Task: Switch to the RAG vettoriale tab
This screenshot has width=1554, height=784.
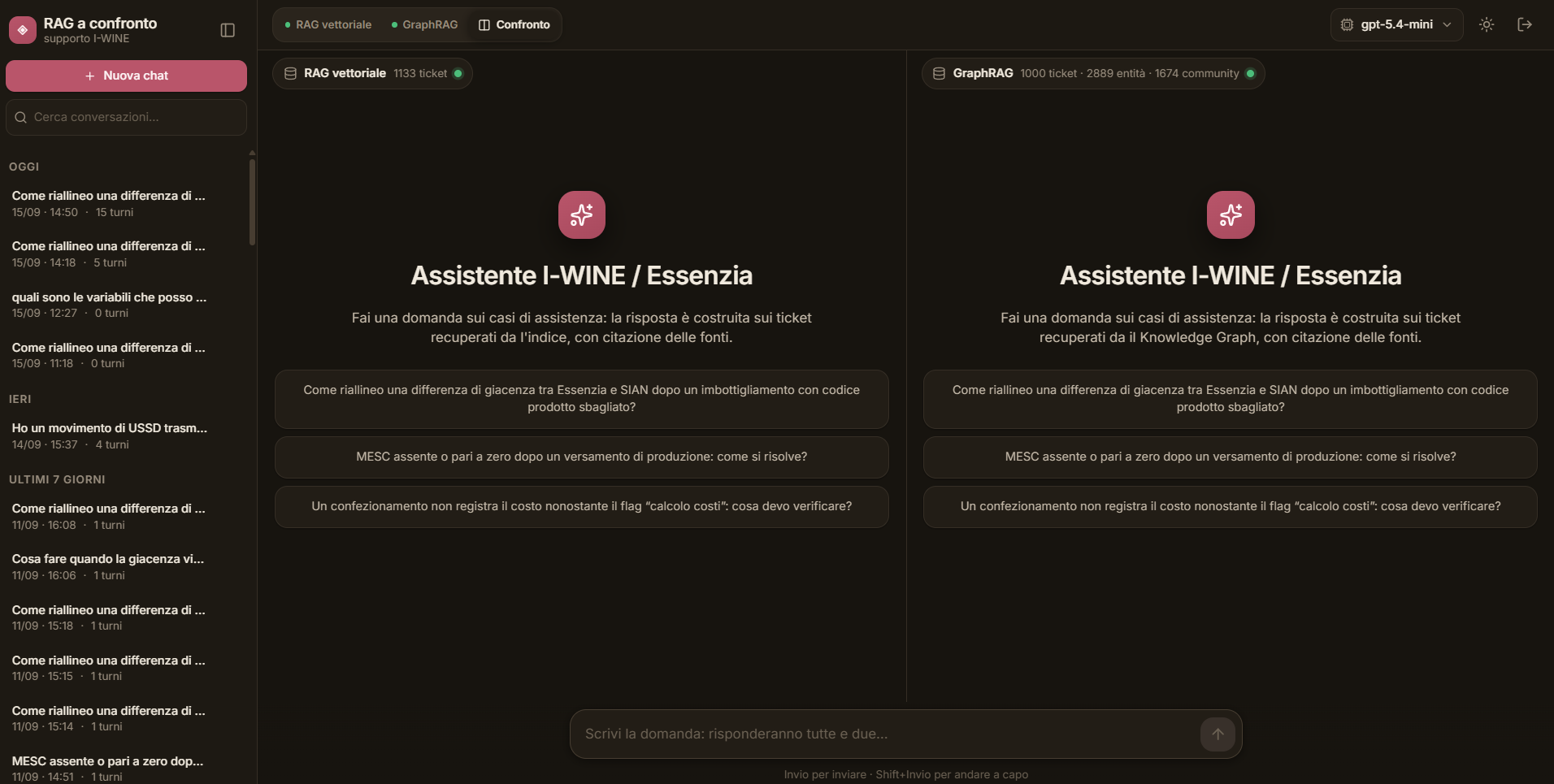Action: tap(328, 24)
